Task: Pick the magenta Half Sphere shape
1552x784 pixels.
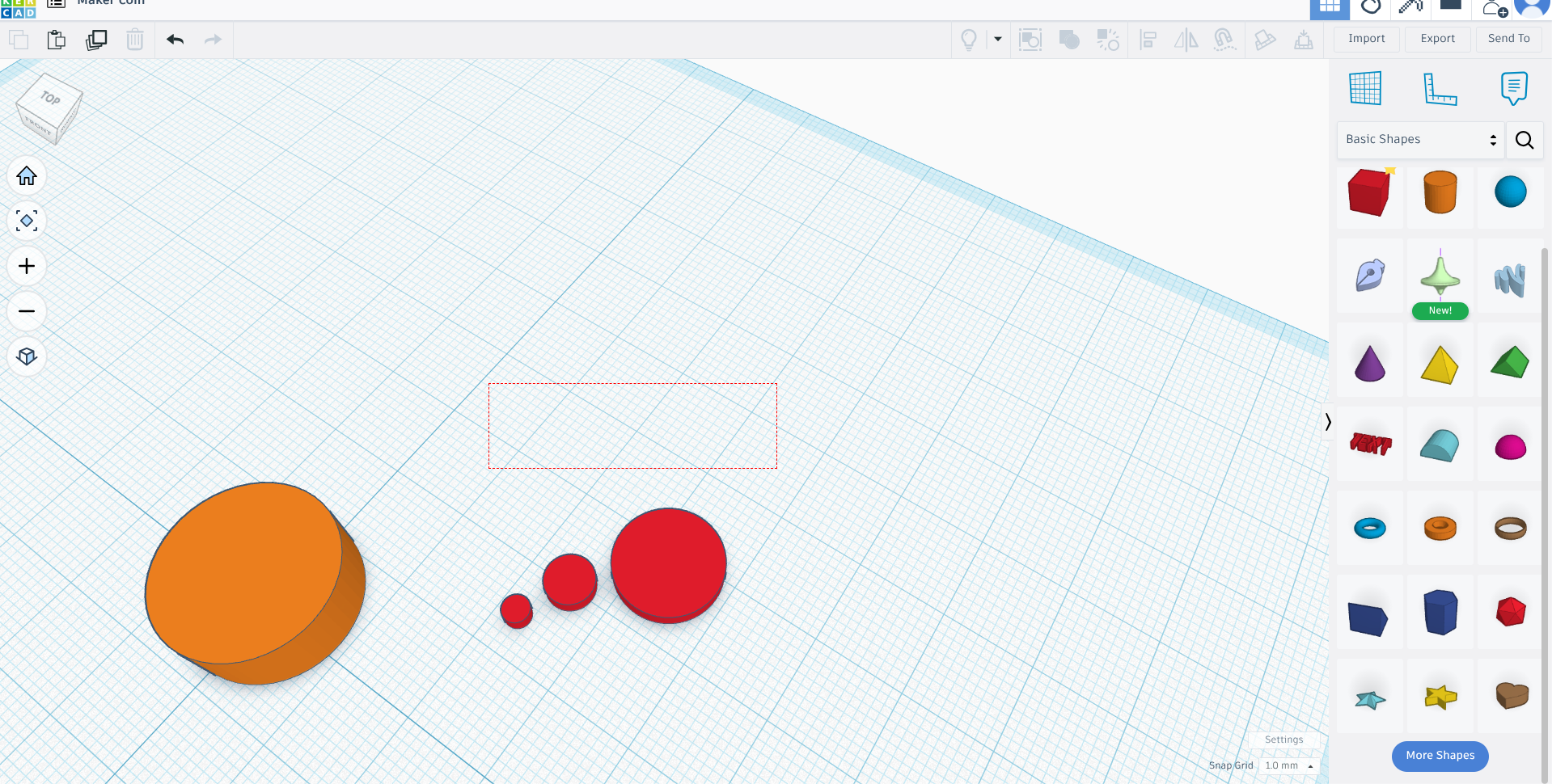Action: tap(1510, 447)
